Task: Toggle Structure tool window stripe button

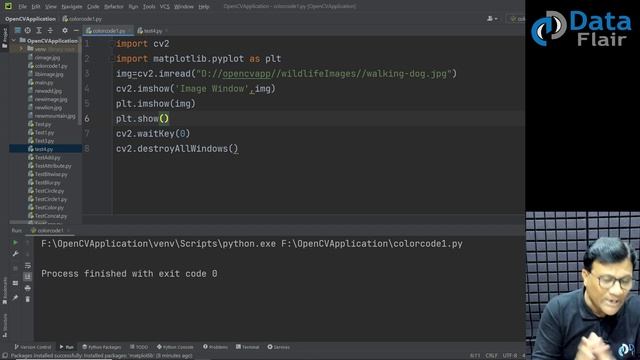Action: 4,325
